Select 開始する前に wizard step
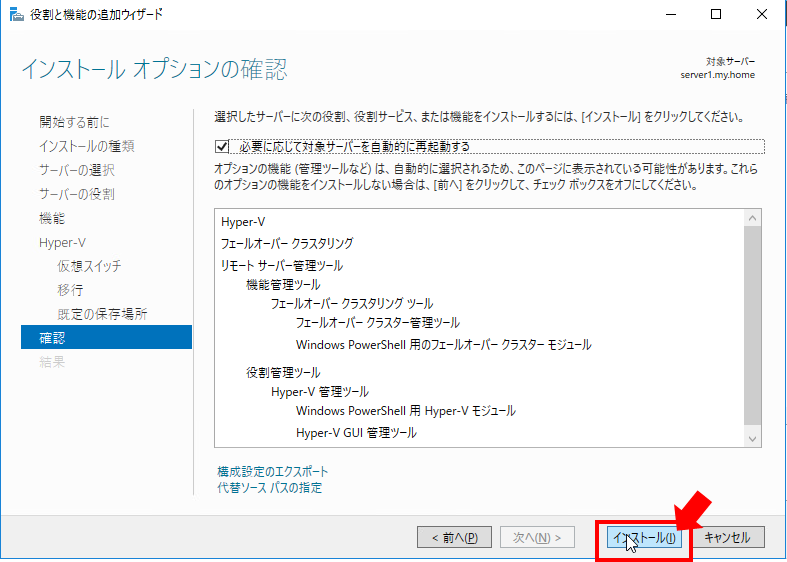This screenshot has width=787, height=562. click(74, 122)
